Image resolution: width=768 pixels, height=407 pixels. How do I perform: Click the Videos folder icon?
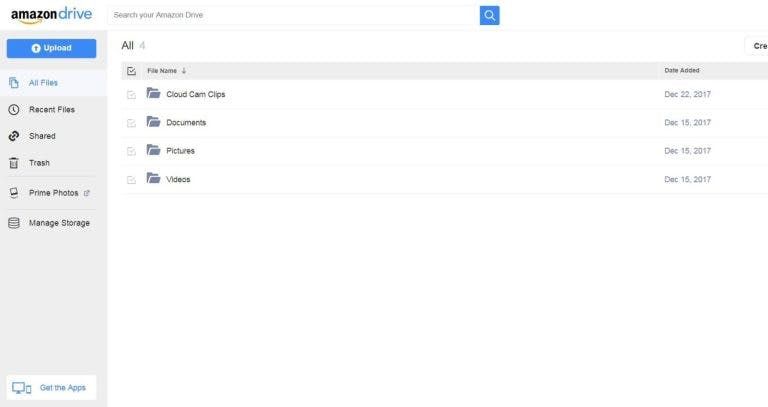pos(153,179)
